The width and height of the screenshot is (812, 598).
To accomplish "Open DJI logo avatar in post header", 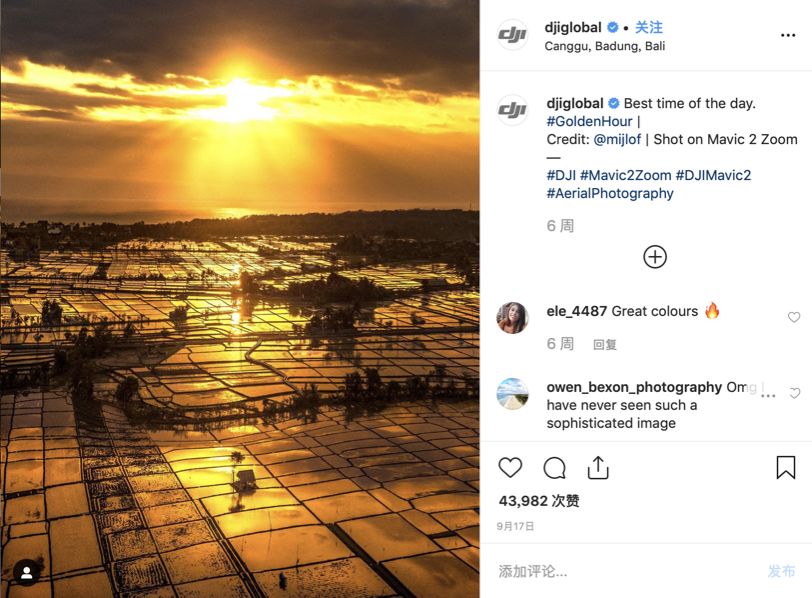I will click(x=513, y=35).
